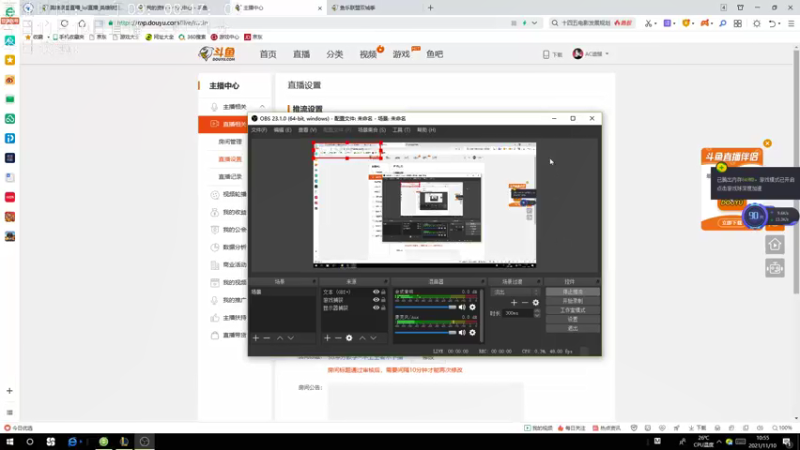Image resolution: width=800 pixels, height=450 pixels.
Task: Move source down with Sources panel down arrow
Action: tap(373, 338)
